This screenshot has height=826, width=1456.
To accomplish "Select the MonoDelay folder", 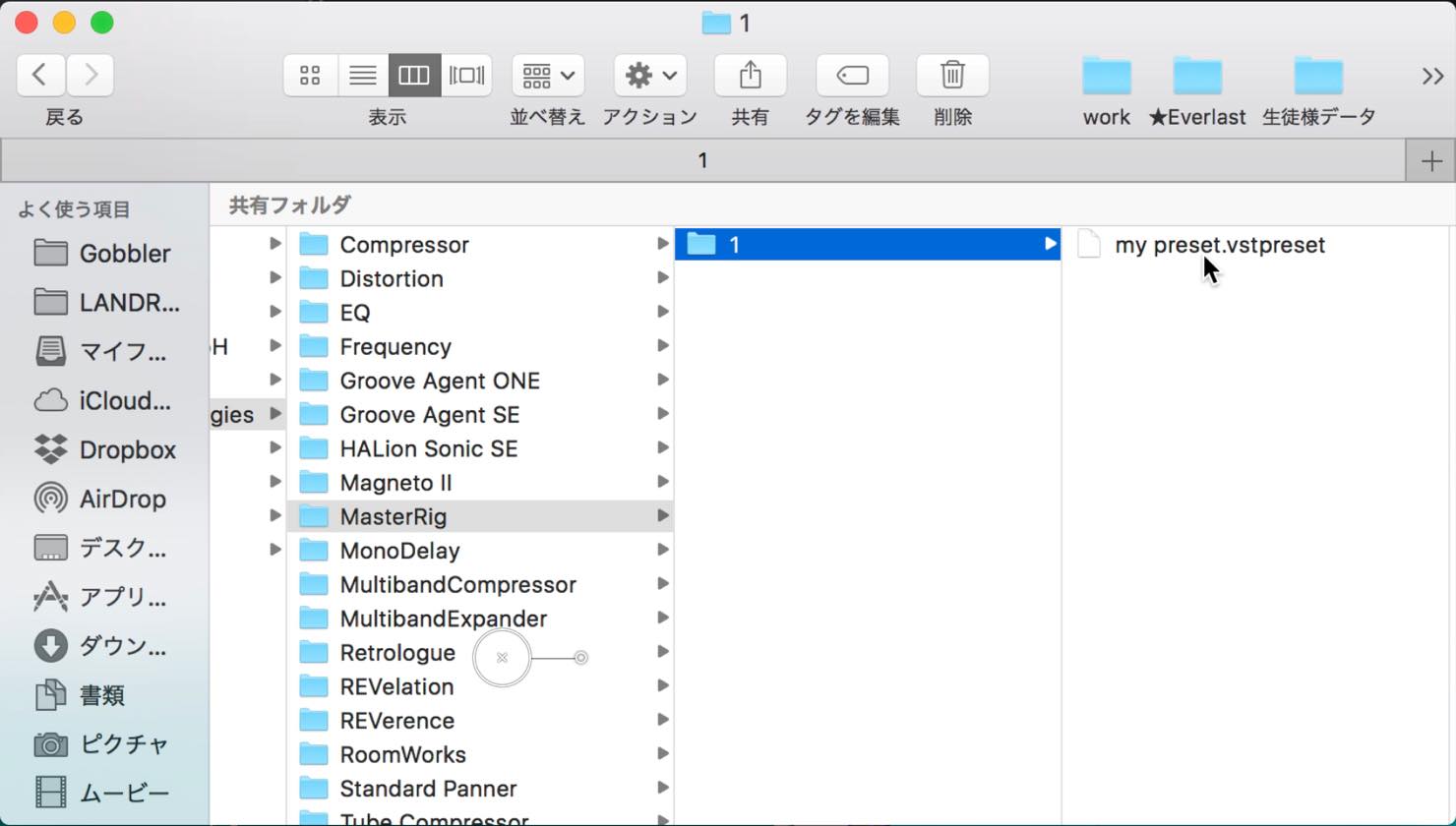I will point(480,551).
